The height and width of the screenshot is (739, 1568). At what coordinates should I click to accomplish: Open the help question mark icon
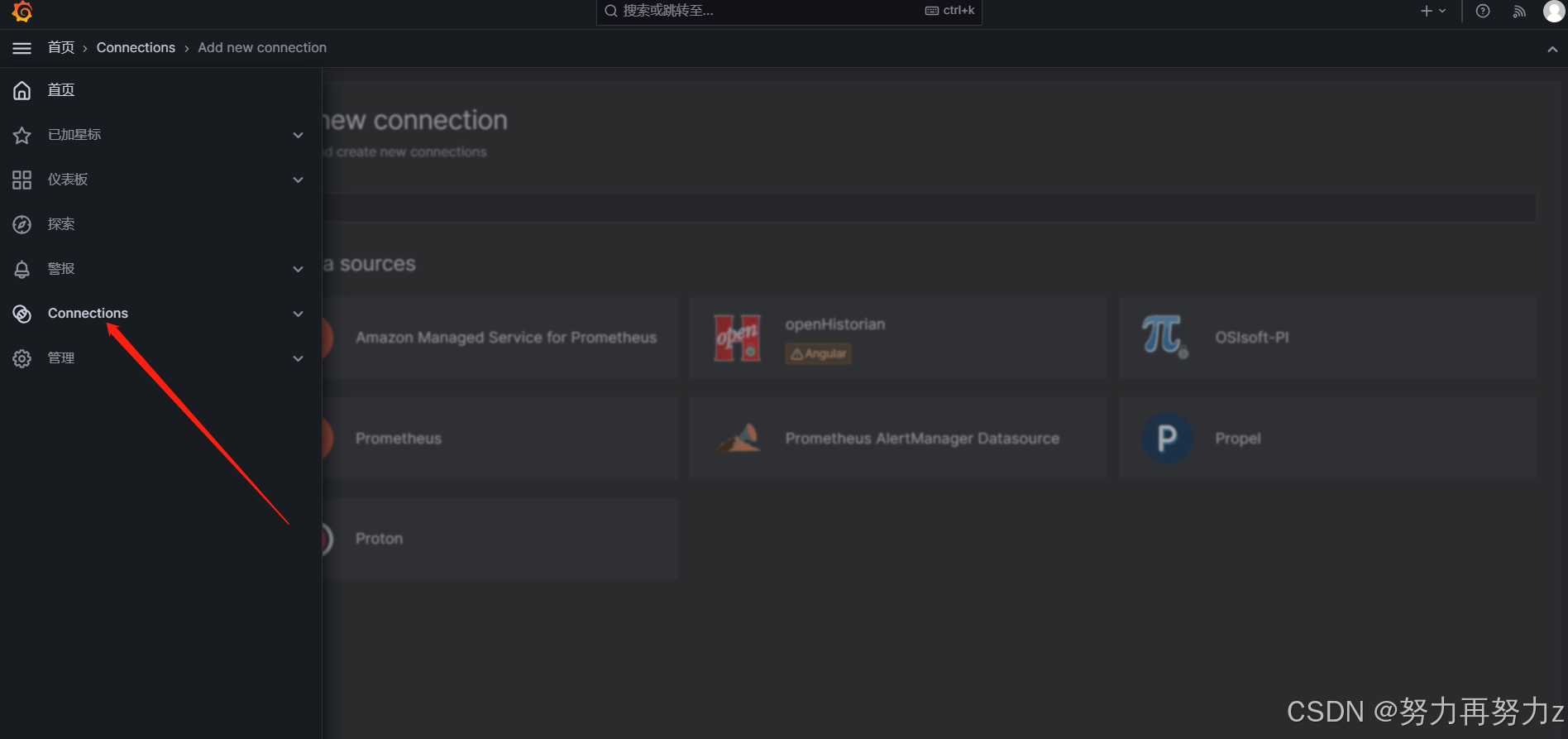click(1483, 11)
